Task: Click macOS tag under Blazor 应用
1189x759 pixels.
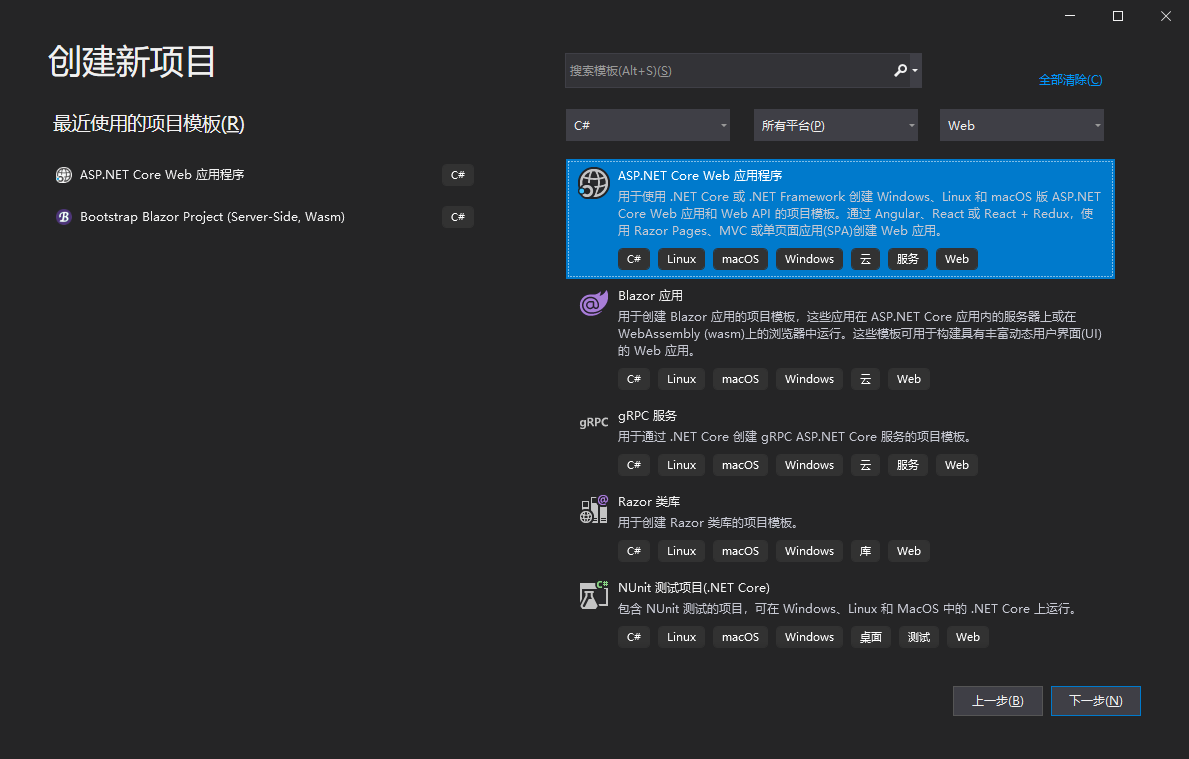Action: (740, 379)
